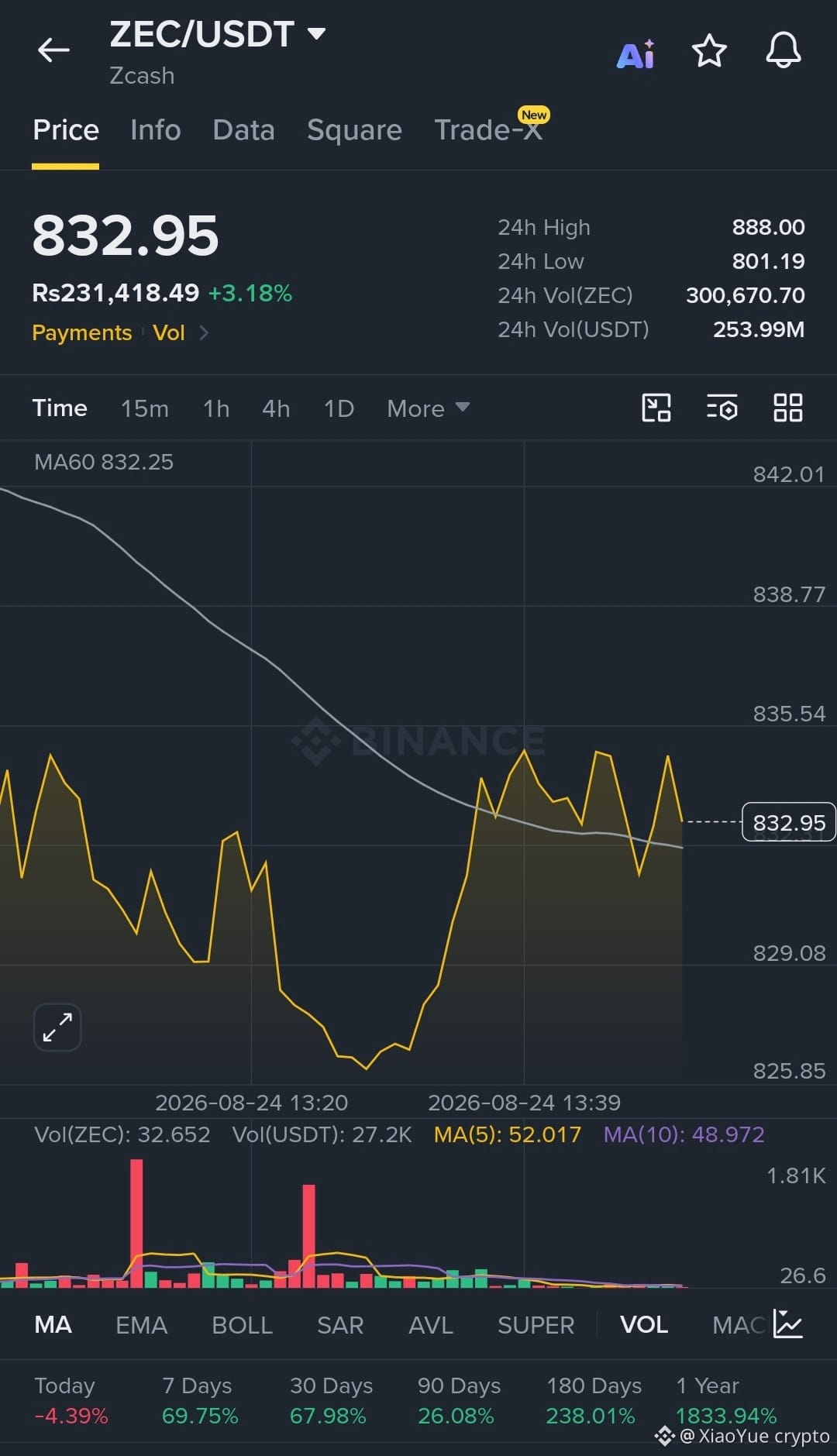Click the MA(10): 48.972 readout
Viewport: 837px width, 1456px height.
pyautogui.click(x=684, y=1134)
